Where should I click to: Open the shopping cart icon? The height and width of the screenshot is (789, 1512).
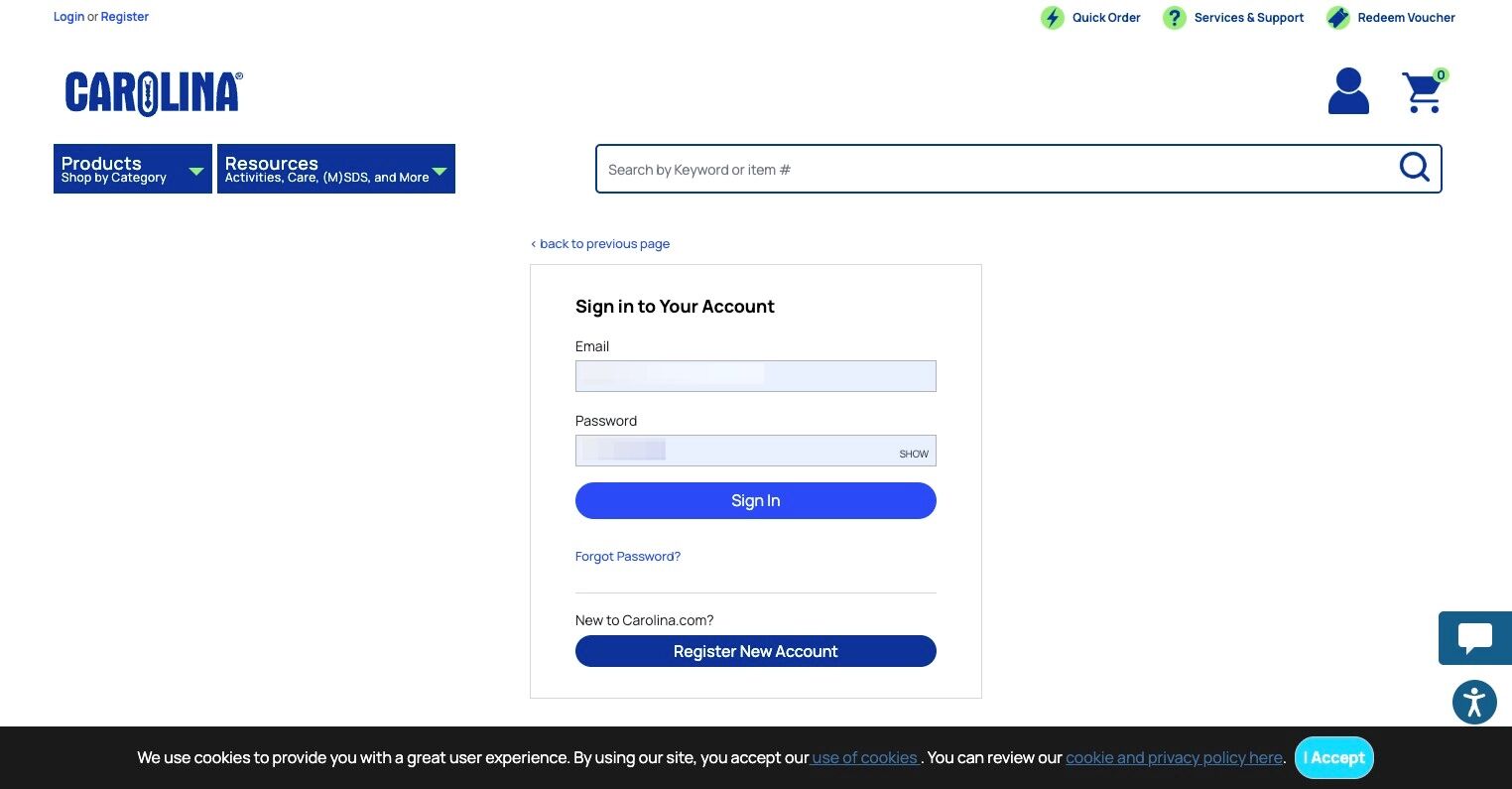[1424, 91]
